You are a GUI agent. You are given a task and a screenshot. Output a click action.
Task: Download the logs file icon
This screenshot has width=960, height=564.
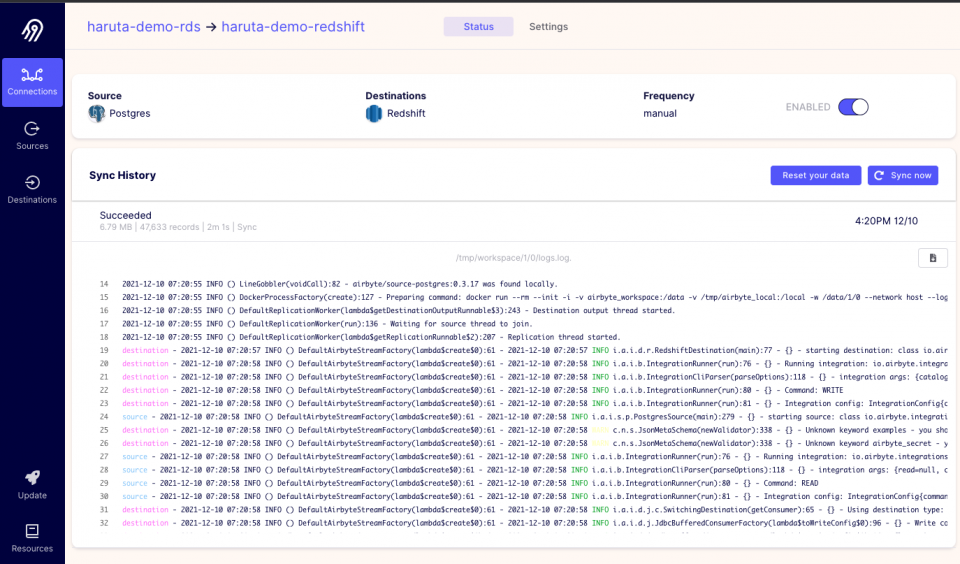click(x=932, y=258)
